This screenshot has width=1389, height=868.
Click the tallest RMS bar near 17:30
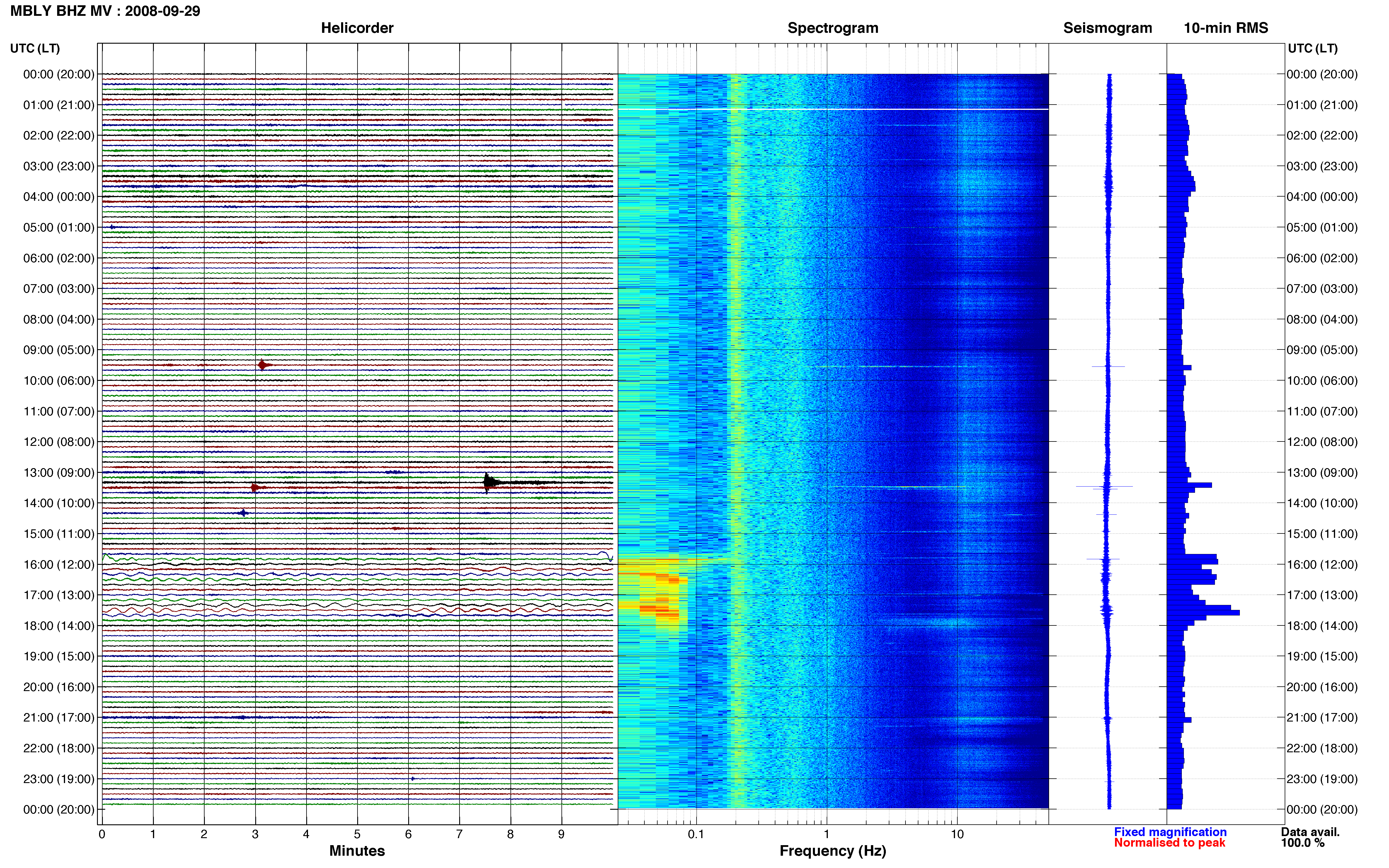tap(1203, 613)
